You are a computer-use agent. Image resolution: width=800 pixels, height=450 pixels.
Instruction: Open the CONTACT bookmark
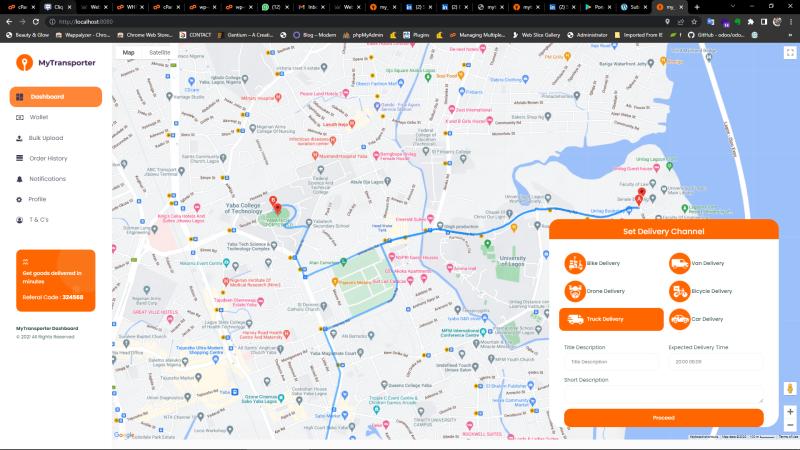click(x=195, y=35)
